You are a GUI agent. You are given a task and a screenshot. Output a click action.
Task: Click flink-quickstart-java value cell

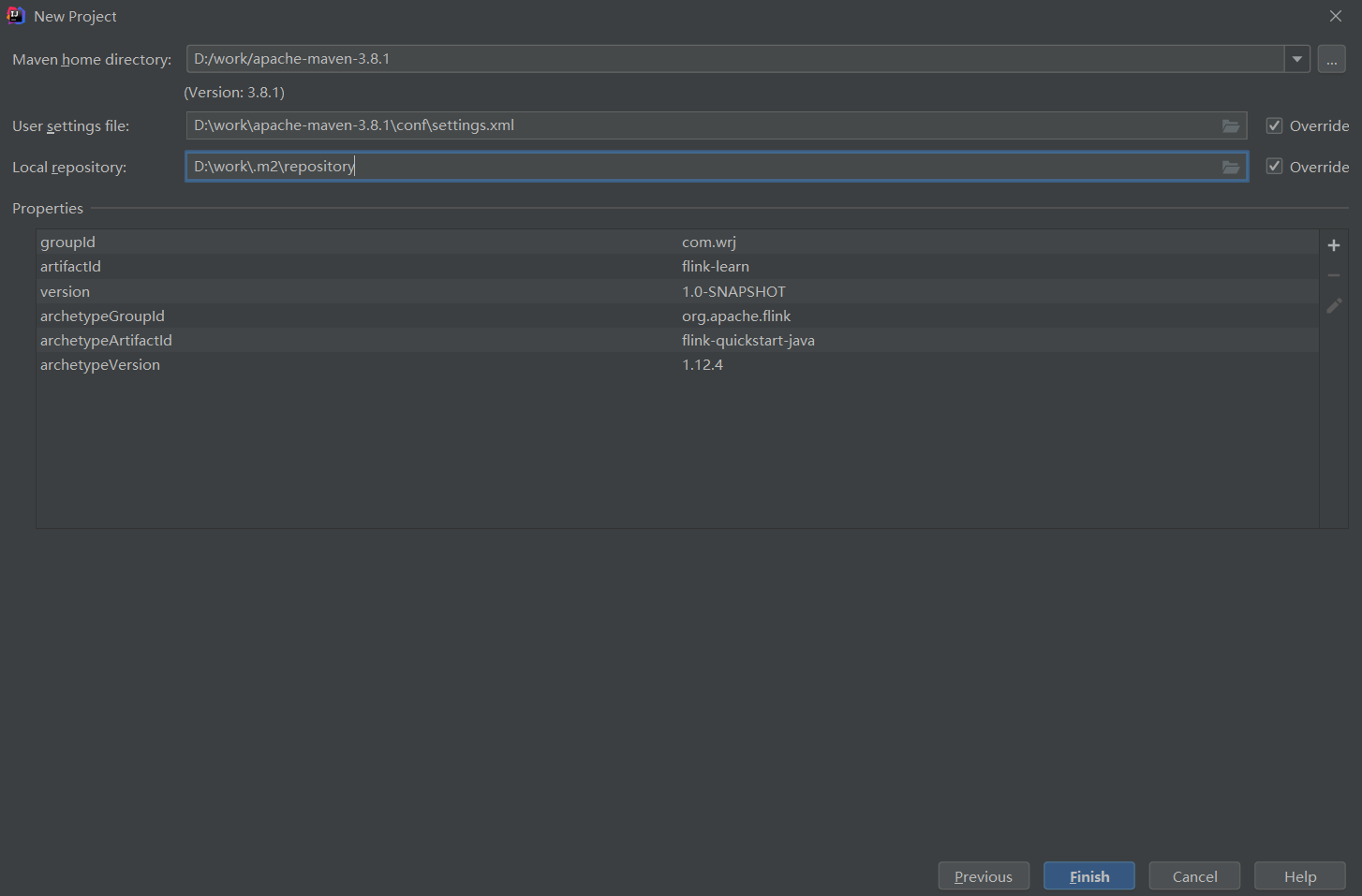[748, 340]
